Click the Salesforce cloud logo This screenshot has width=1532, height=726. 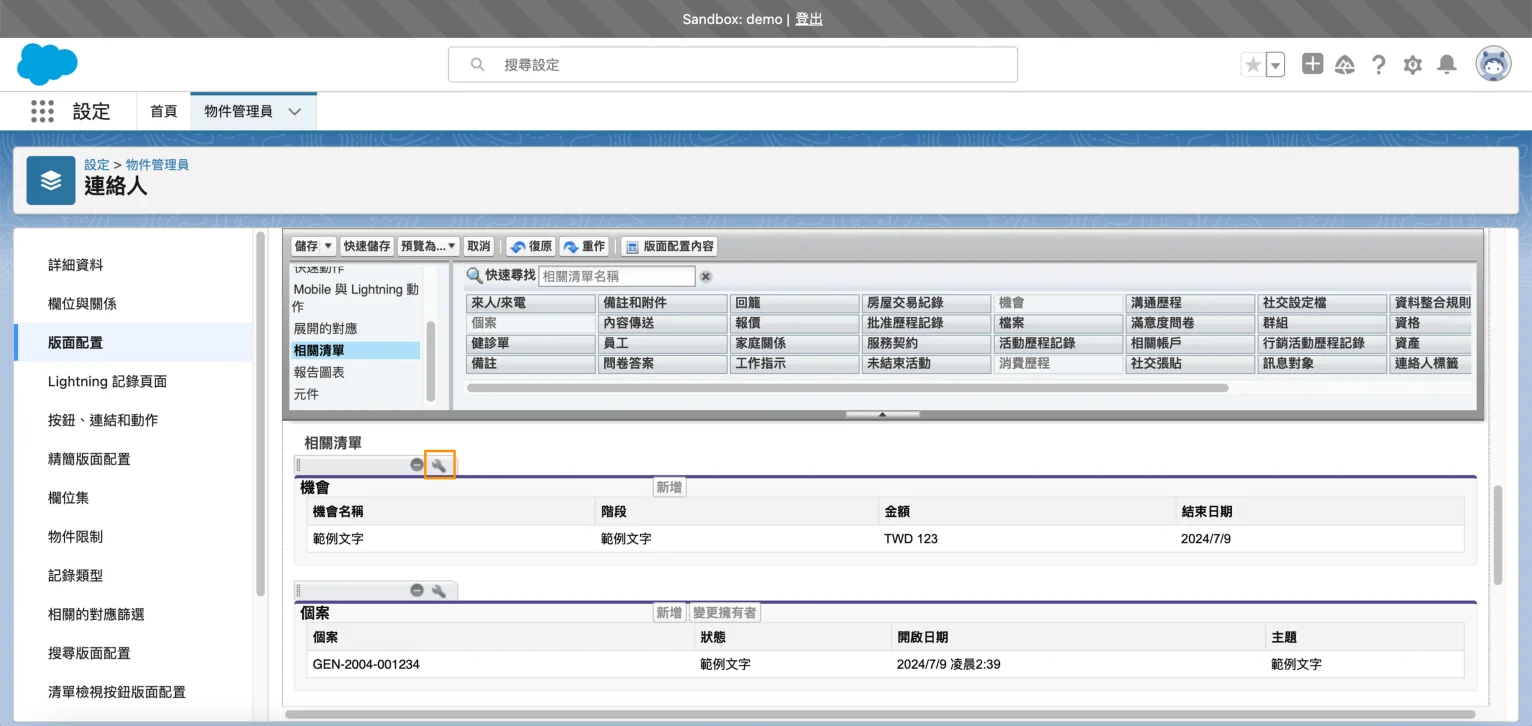pos(47,64)
